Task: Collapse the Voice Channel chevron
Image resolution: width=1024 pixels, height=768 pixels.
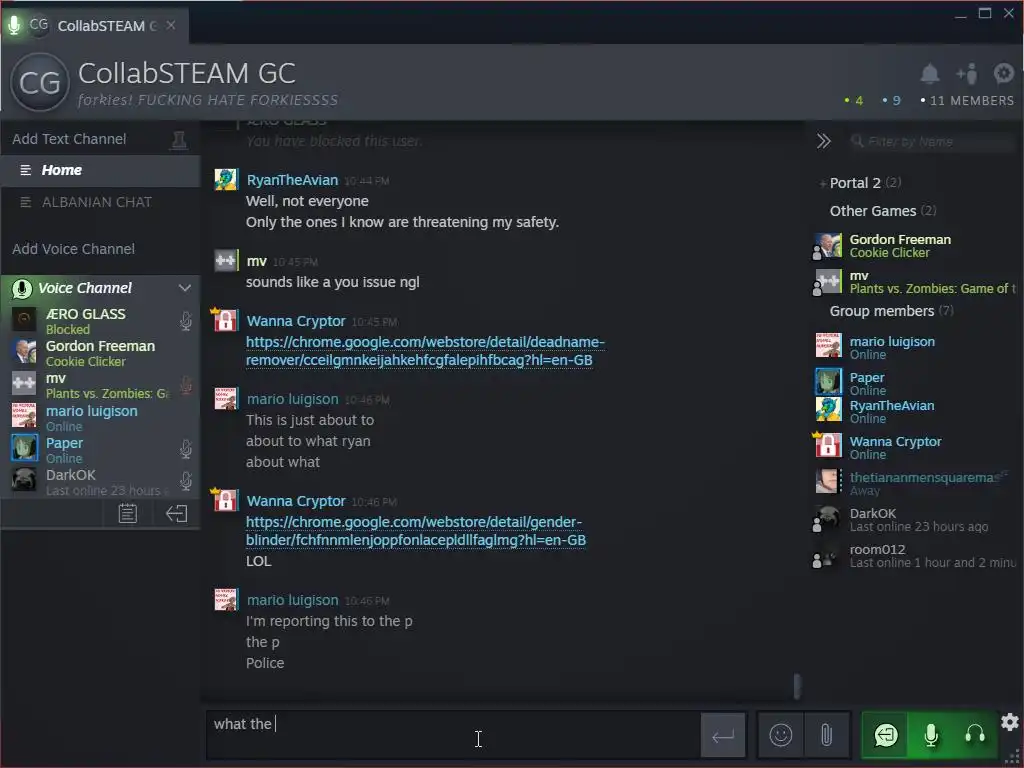Action: (185, 288)
